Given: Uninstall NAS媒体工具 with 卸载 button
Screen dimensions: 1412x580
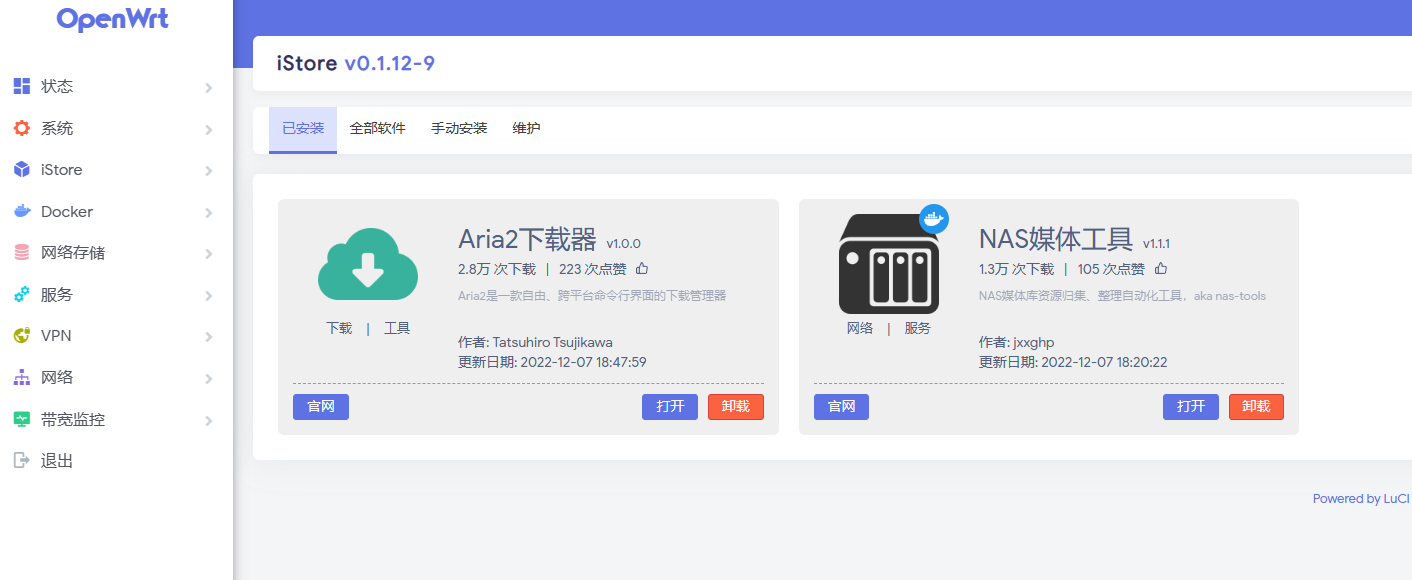Looking at the screenshot, I should pos(1256,407).
